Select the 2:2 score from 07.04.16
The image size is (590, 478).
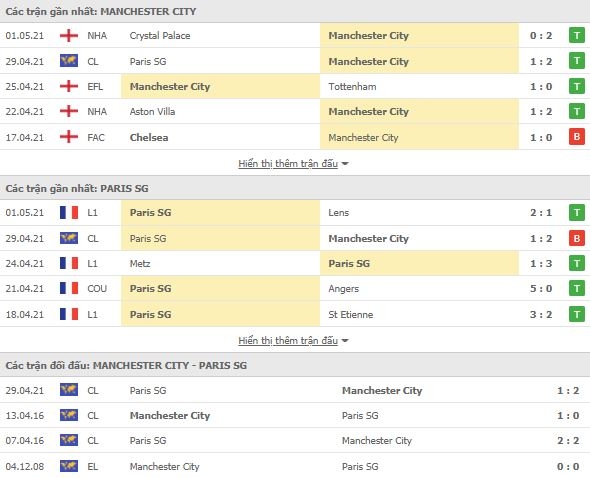point(568,440)
